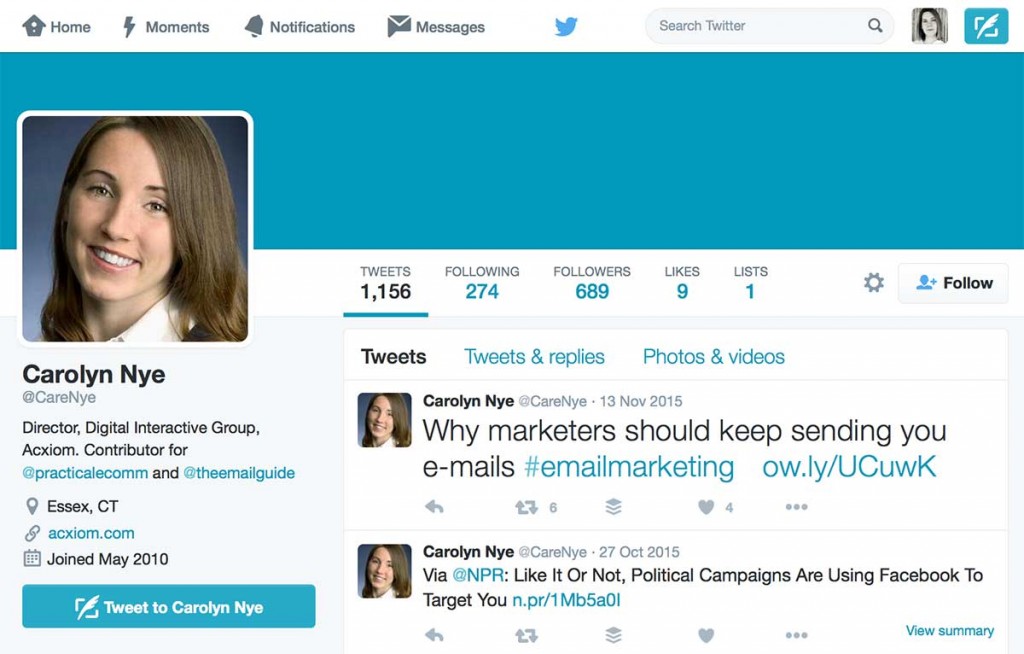Open Notifications from the navigation bar
1024x654 pixels.
click(300, 27)
